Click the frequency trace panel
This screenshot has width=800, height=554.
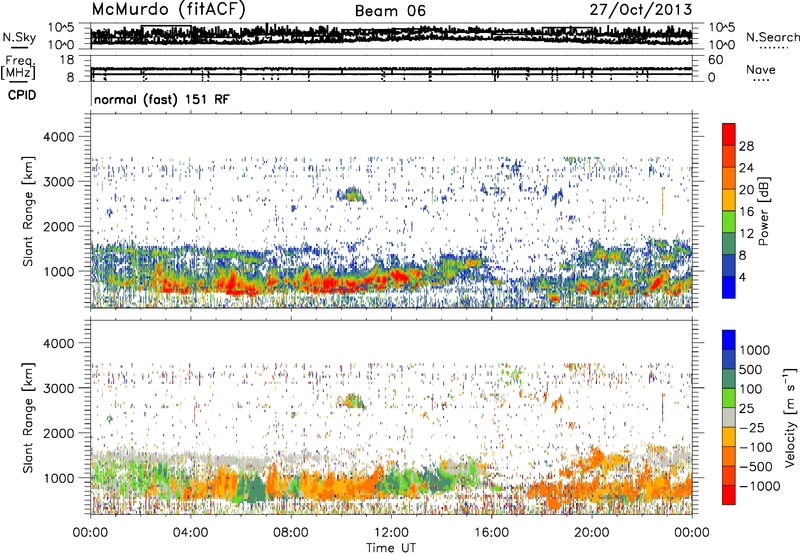[x=391, y=68]
